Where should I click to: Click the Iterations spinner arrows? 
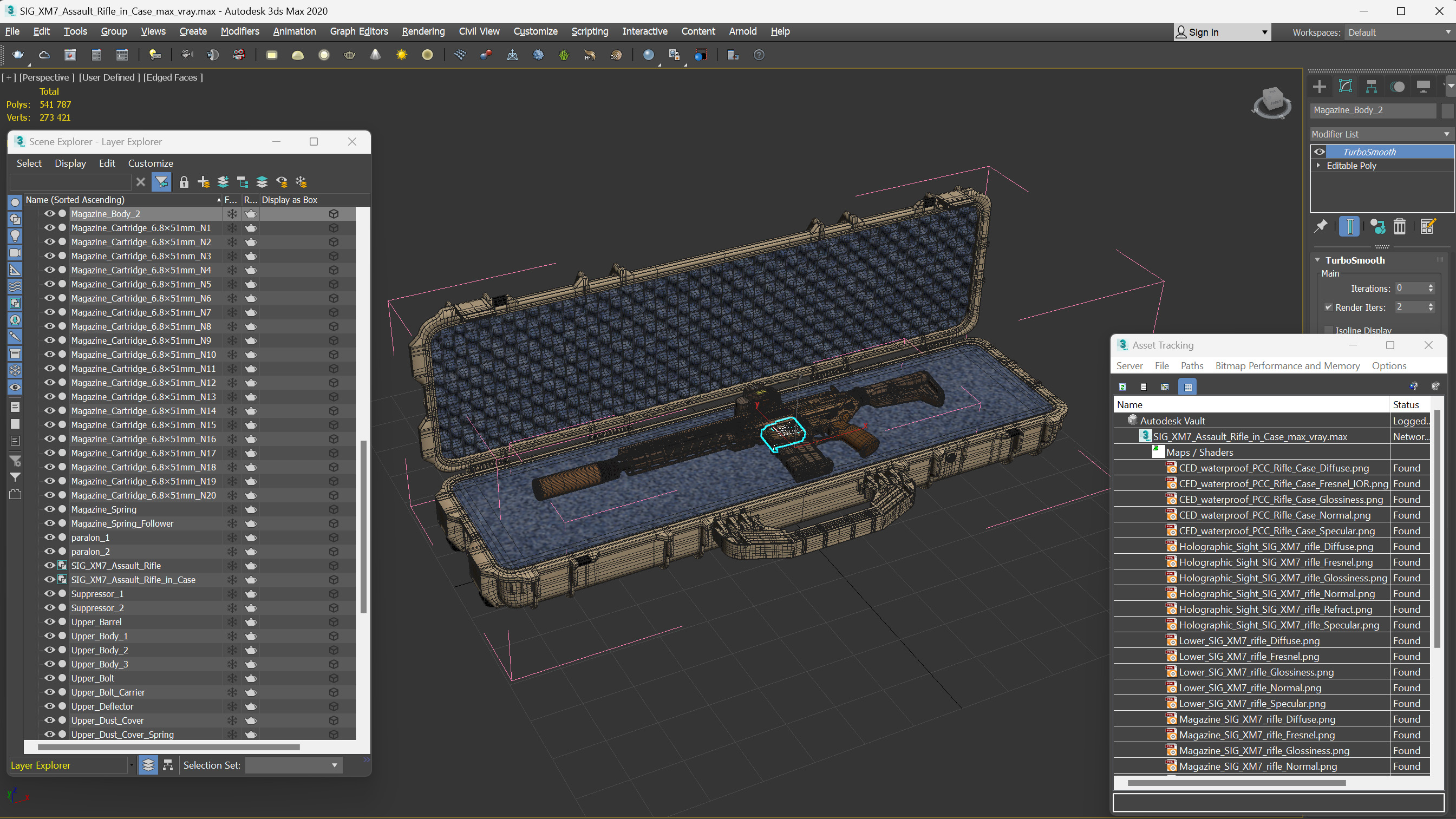[1431, 289]
